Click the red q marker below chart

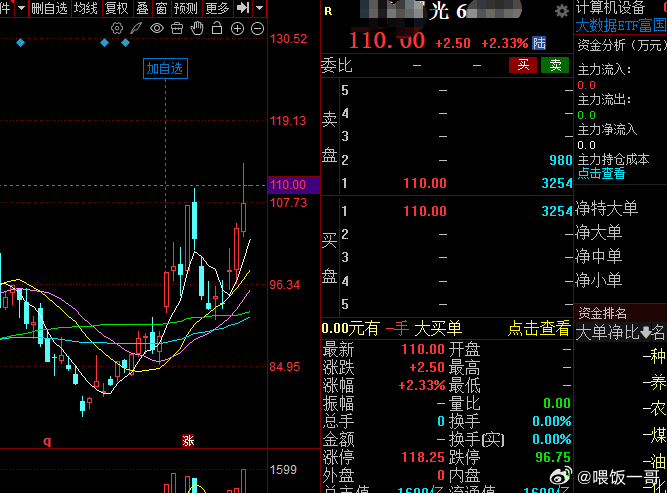point(47,441)
